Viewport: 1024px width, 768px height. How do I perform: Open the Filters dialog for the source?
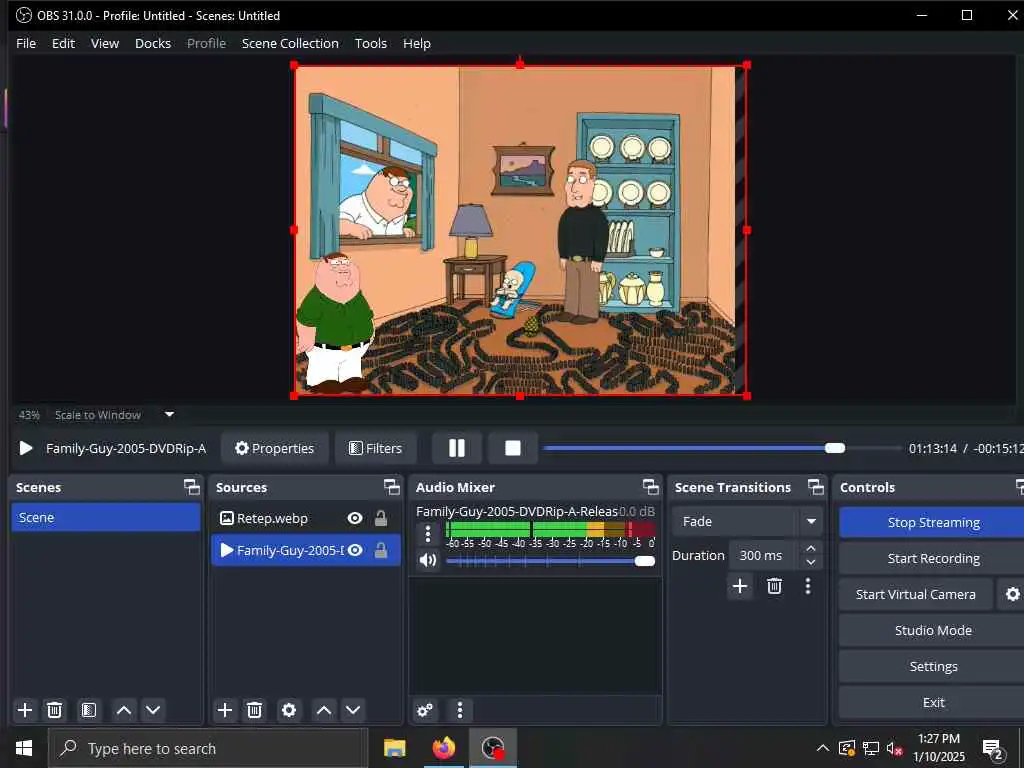tap(376, 448)
